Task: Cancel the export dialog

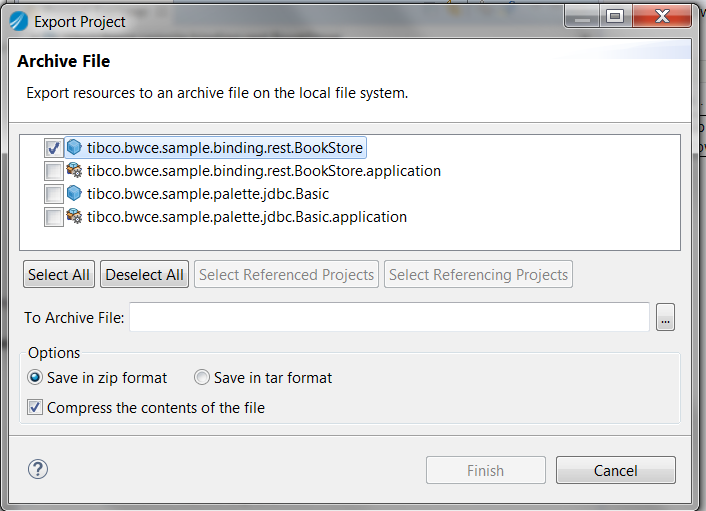Action: point(615,470)
